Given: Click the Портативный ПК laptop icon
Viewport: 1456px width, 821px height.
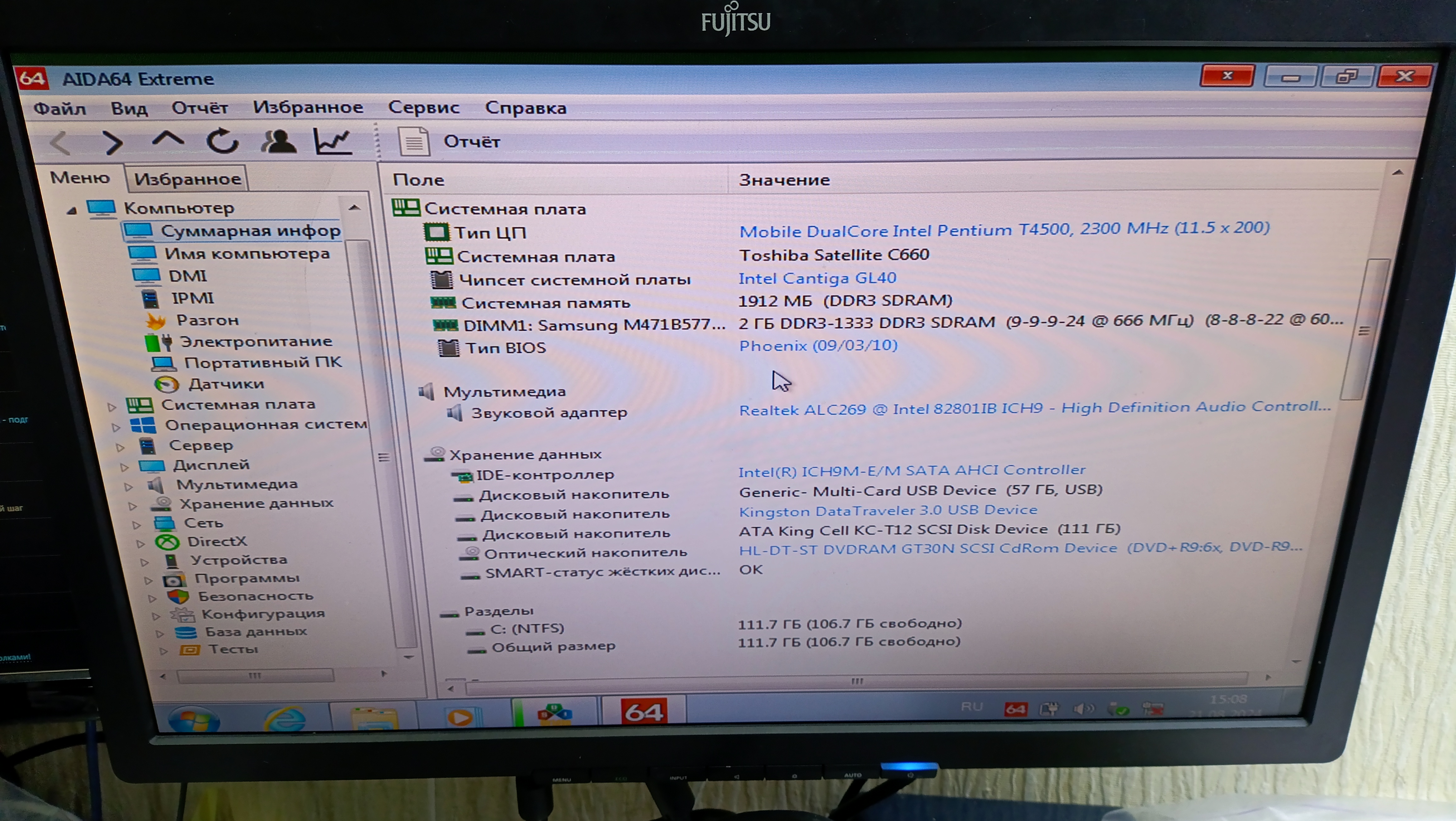Looking at the screenshot, I should coord(164,363).
